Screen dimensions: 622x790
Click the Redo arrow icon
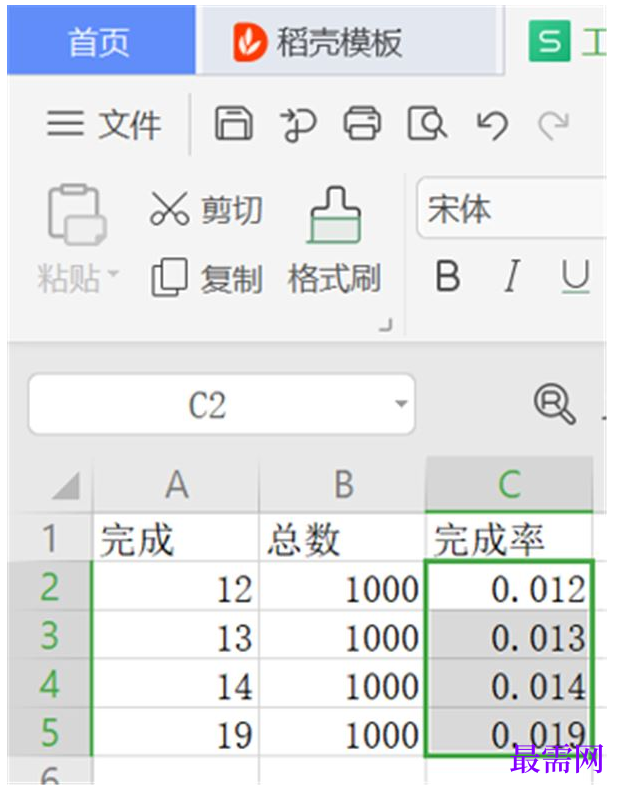tap(554, 125)
